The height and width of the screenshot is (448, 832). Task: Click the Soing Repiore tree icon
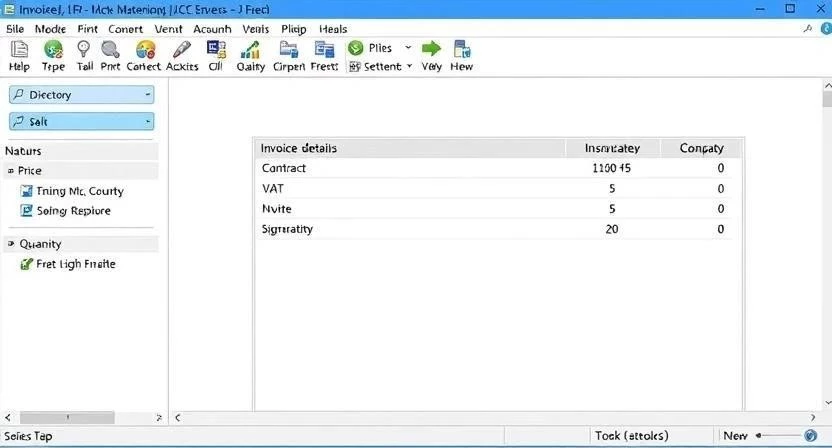26,211
